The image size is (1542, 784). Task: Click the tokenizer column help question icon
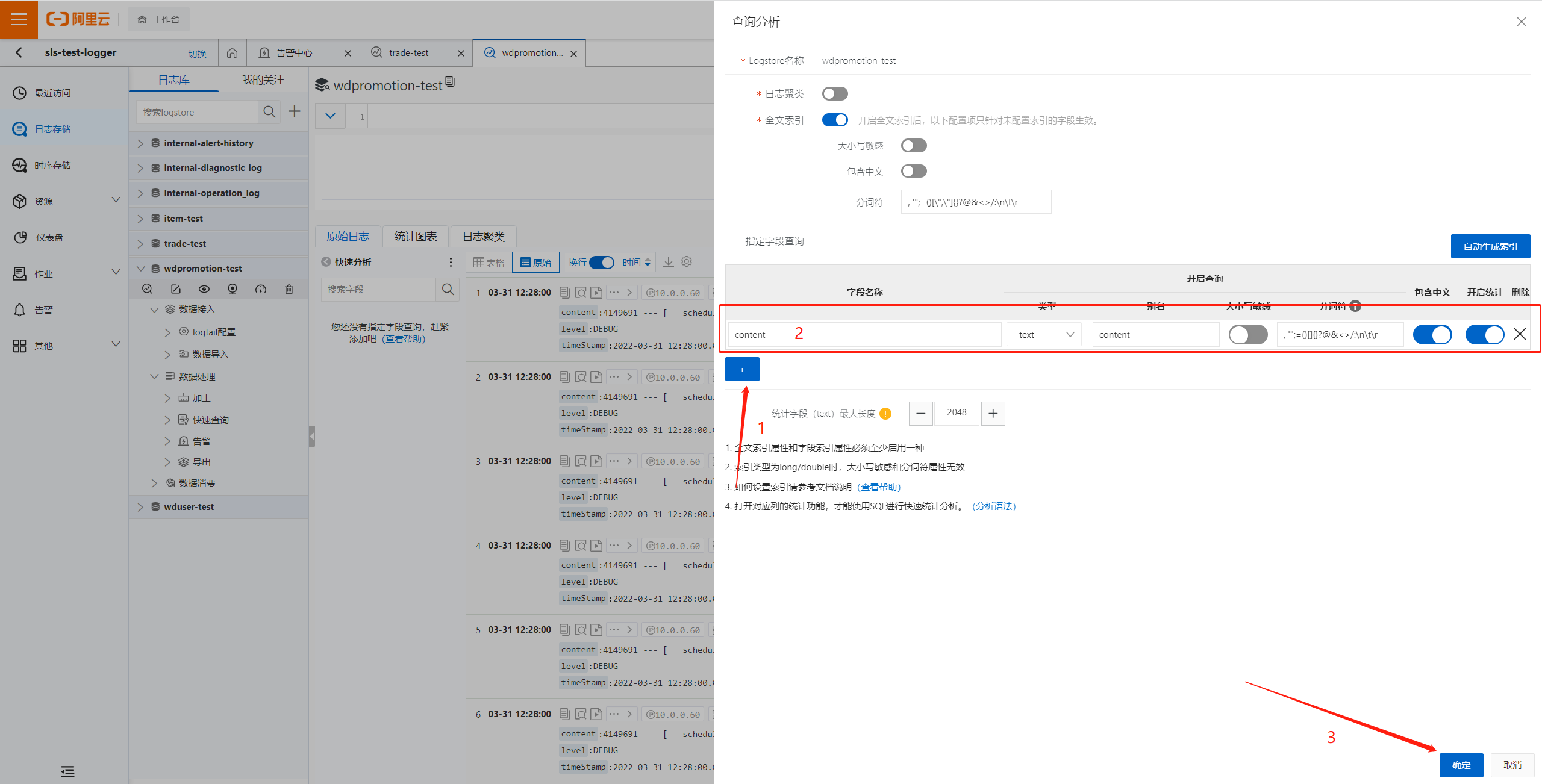(1355, 306)
